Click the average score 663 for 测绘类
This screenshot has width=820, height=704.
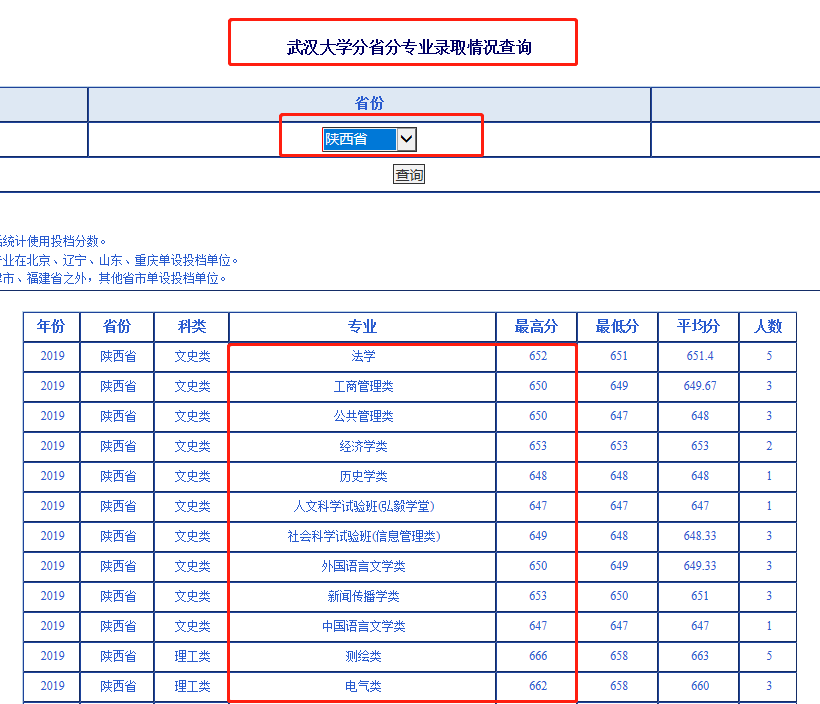point(700,656)
